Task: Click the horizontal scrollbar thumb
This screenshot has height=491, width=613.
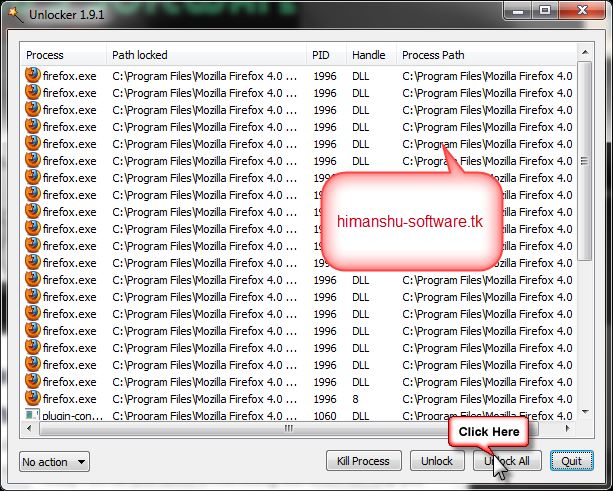Action: [289, 428]
